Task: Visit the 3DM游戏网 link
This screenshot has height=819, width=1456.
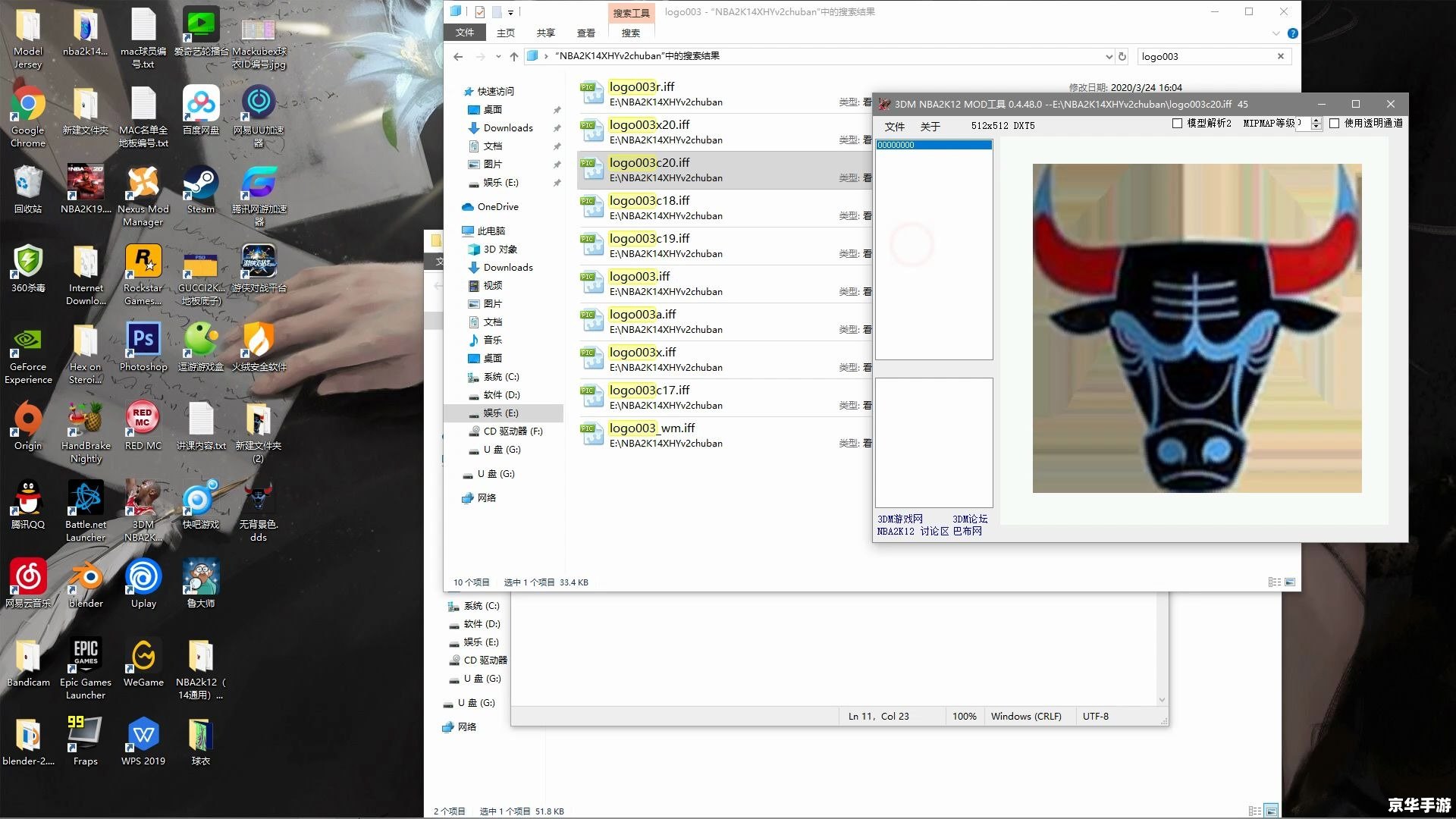Action: (x=900, y=519)
